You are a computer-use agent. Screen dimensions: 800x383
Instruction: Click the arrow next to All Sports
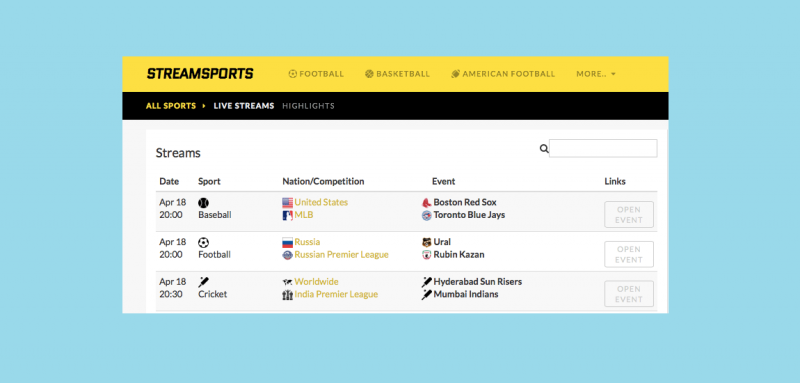point(204,106)
